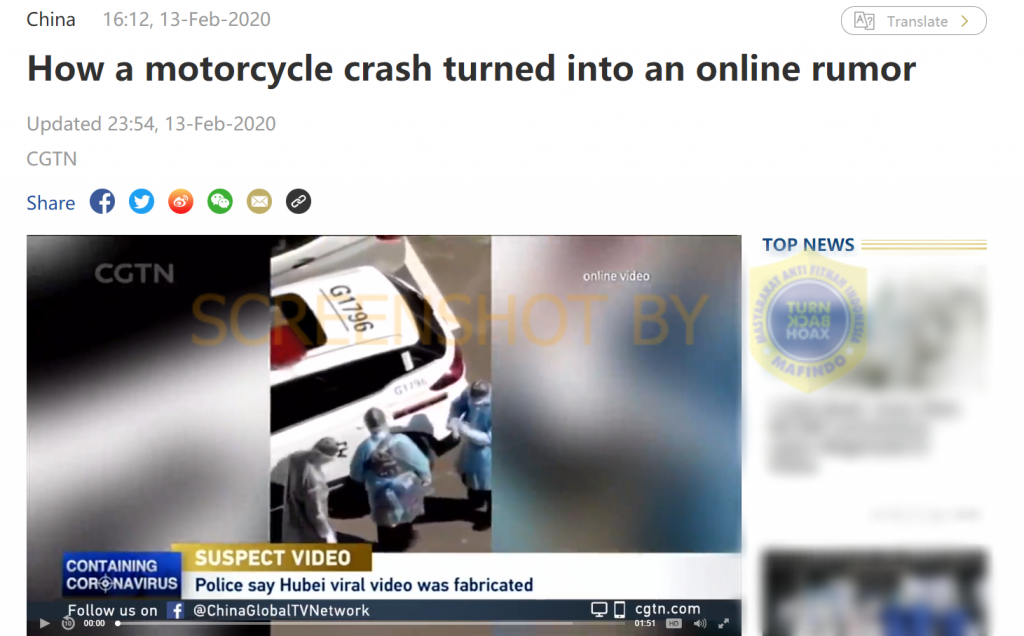Share article via Weibo icon
This screenshot has height=636, width=1024.
tap(181, 201)
